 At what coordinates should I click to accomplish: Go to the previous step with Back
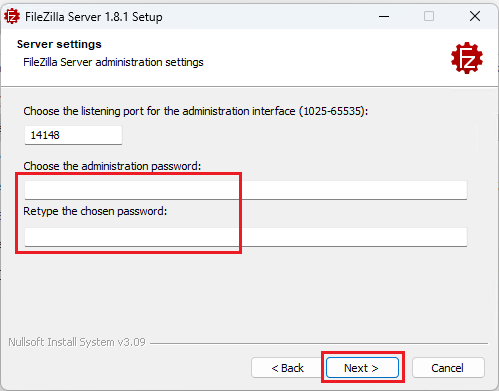(x=287, y=368)
